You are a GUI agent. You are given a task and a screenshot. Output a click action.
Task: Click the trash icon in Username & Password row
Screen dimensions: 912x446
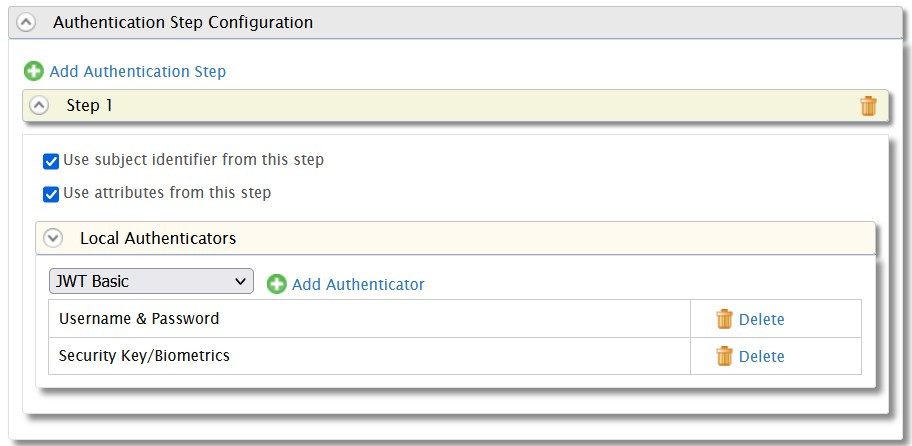724,319
